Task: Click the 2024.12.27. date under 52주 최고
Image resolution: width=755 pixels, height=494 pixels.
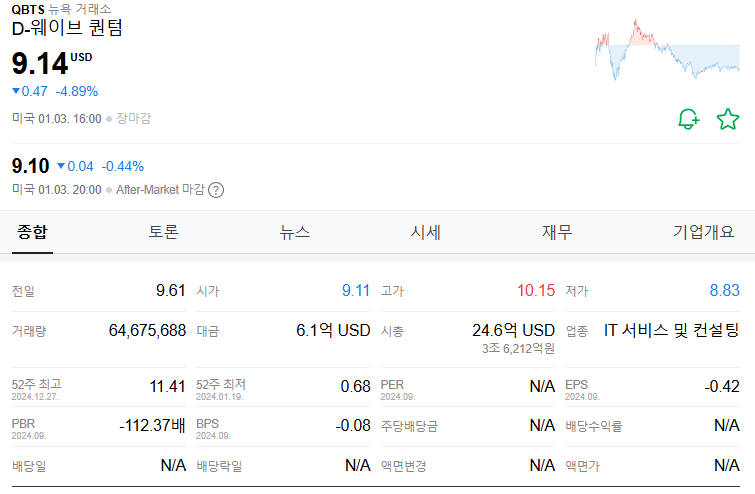Action: click(35, 397)
